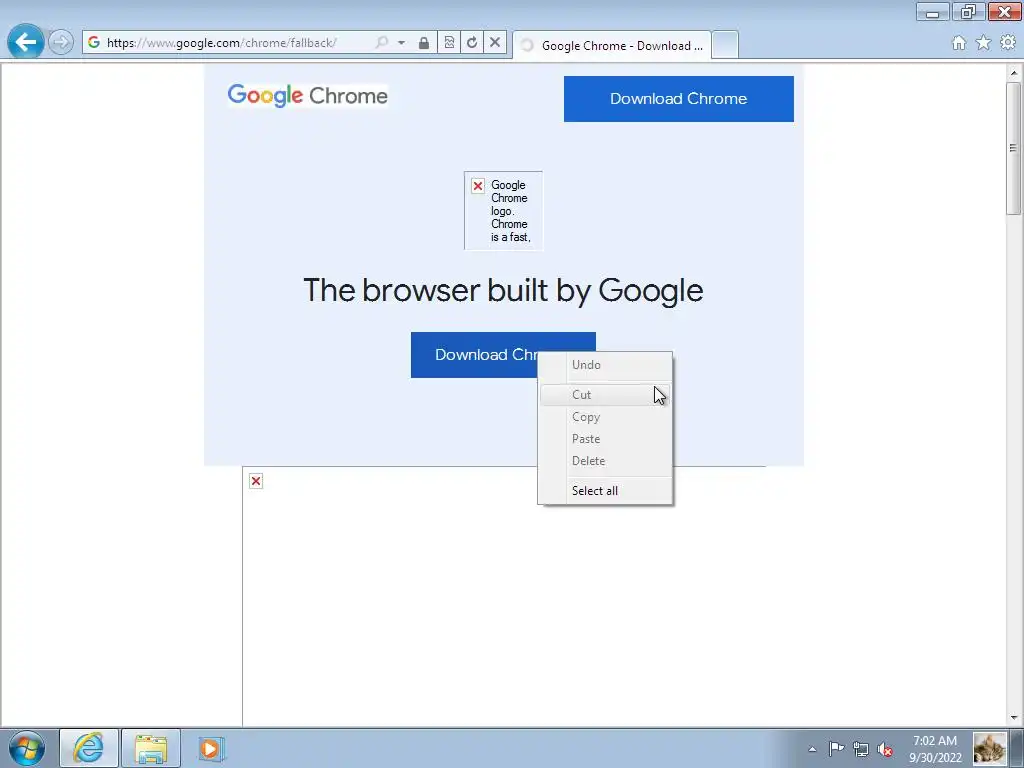The width and height of the screenshot is (1024, 768).
Task: Click the cat picture icon in taskbar
Action: click(989, 748)
